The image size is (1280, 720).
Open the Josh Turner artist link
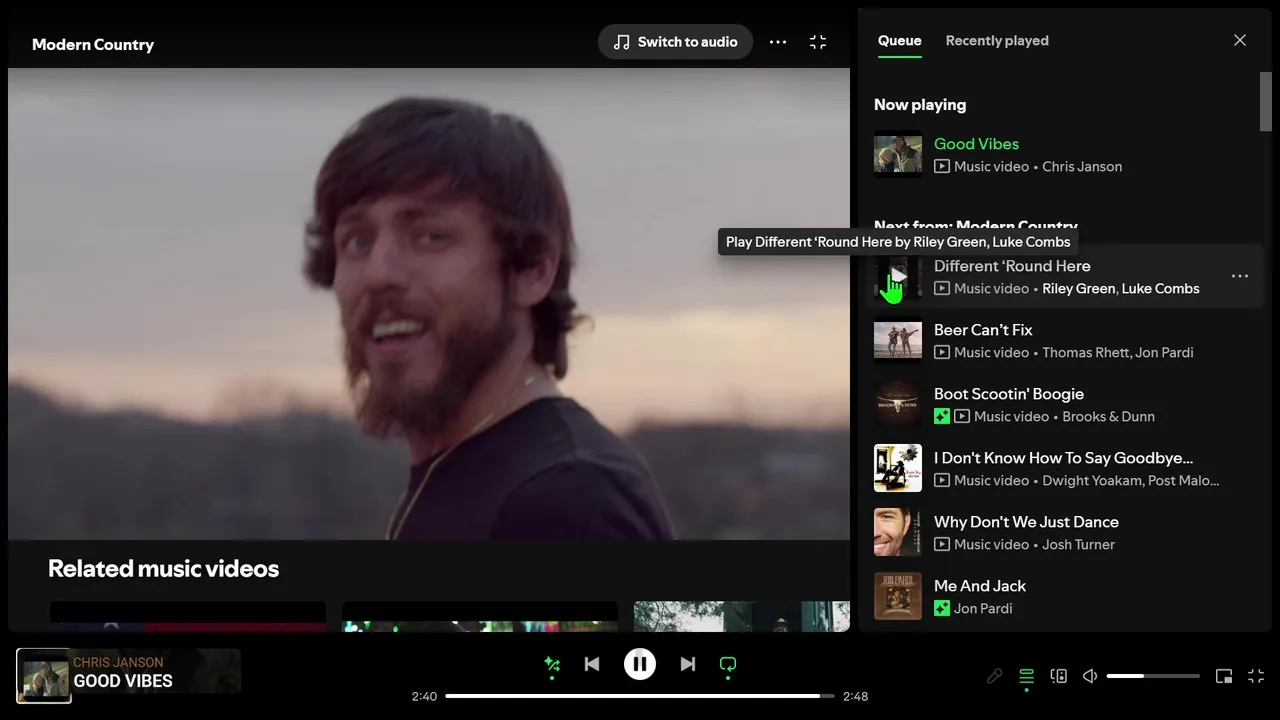(x=1078, y=545)
